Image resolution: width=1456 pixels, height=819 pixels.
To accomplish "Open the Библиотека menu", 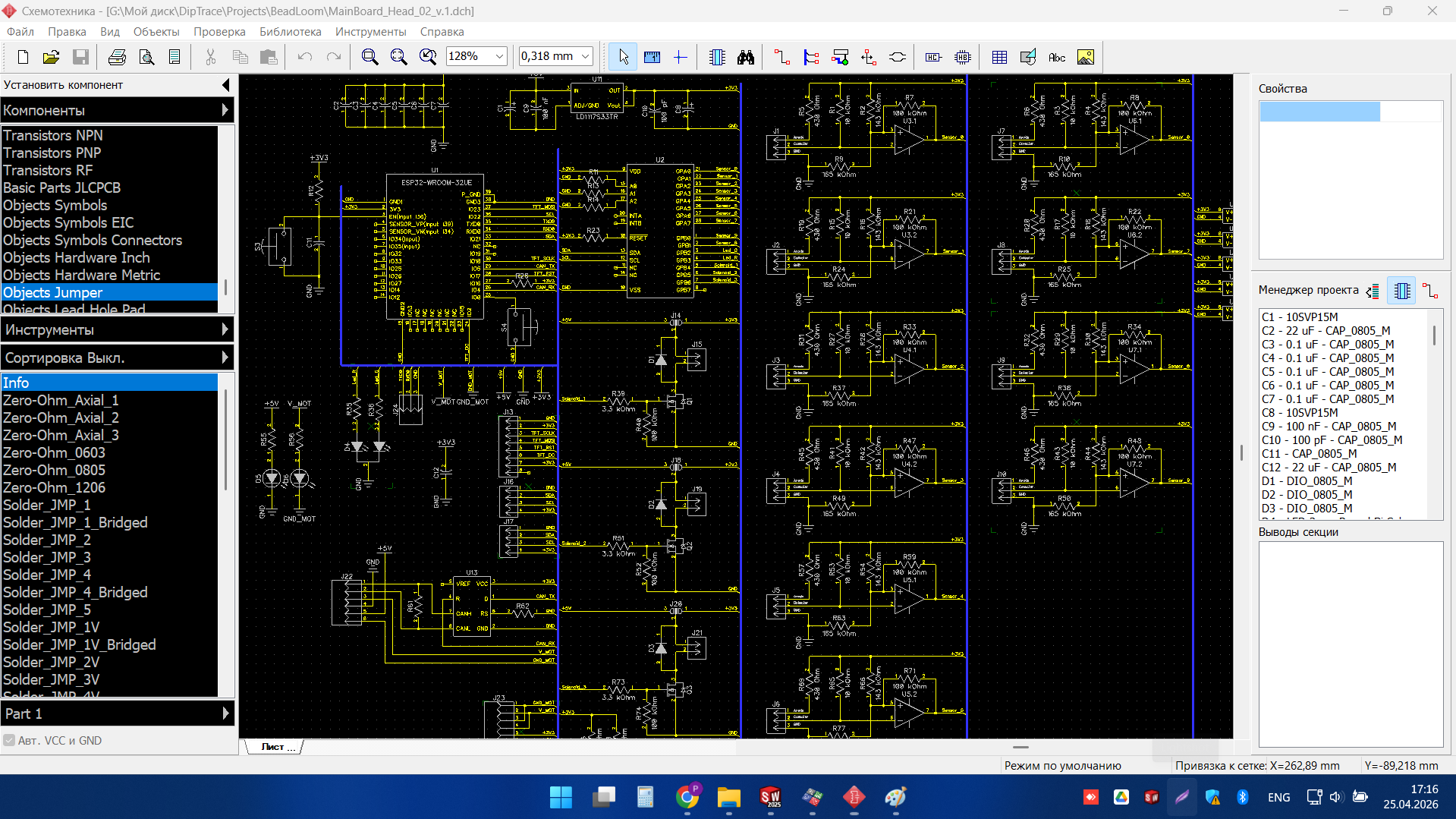I will coord(291,32).
